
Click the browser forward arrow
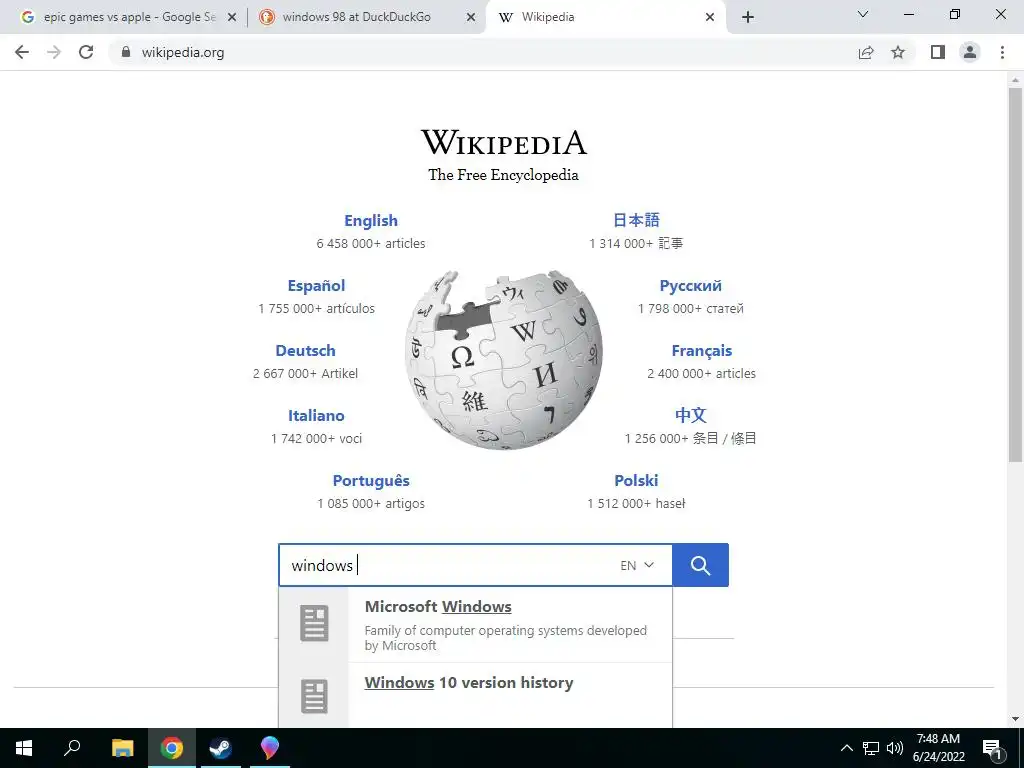[54, 52]
